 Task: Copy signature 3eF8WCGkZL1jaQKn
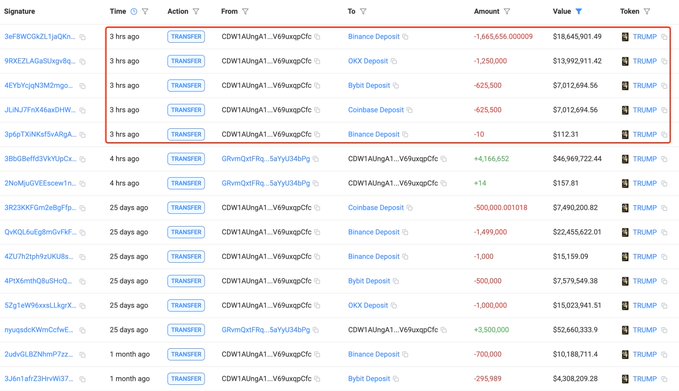82,37
